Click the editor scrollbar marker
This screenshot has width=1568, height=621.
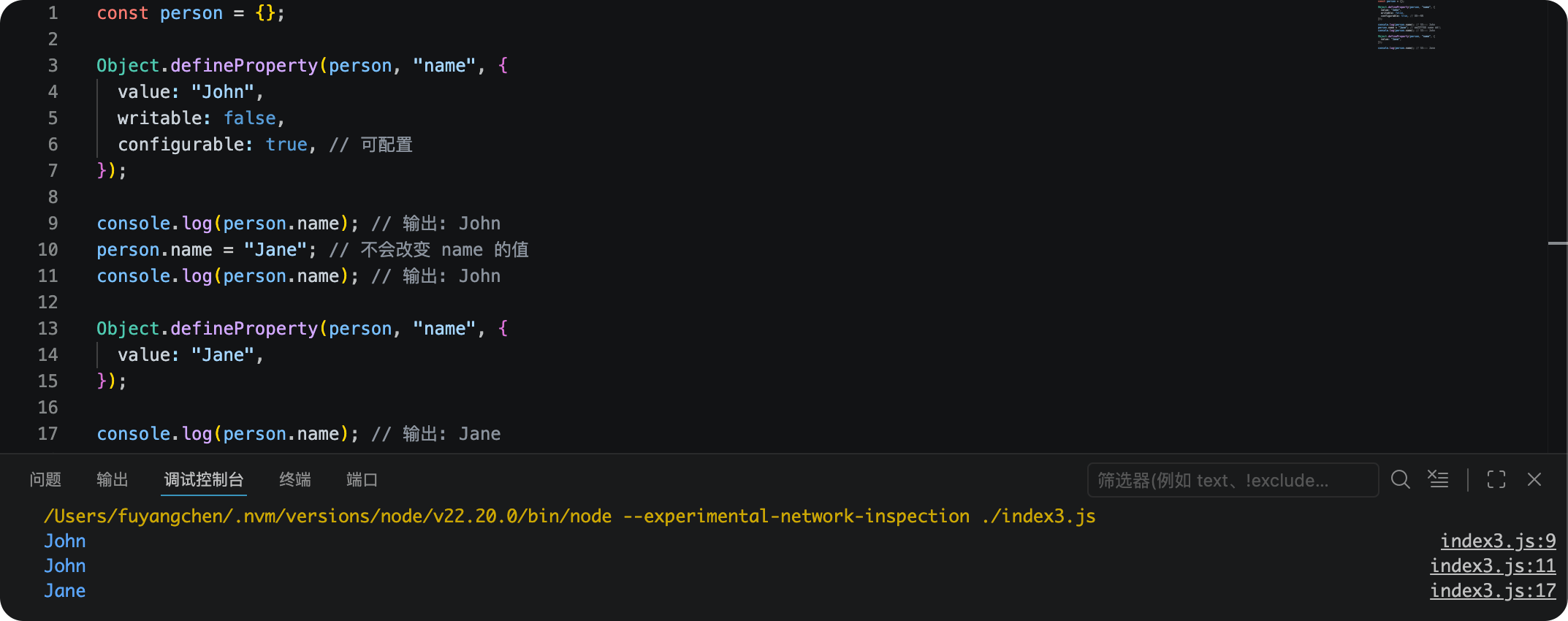[1557, 243]
